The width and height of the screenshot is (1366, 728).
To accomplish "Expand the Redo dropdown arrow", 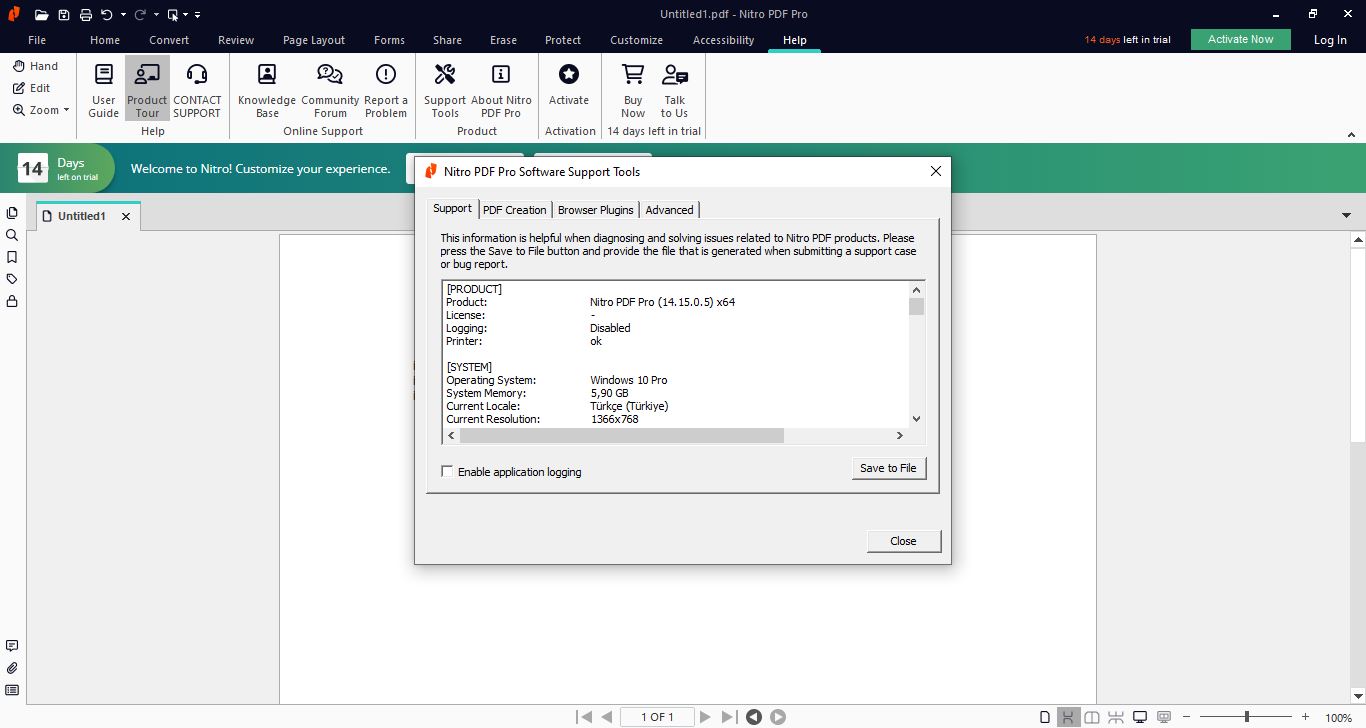I will pyautogui.click(x=156, y=15).
